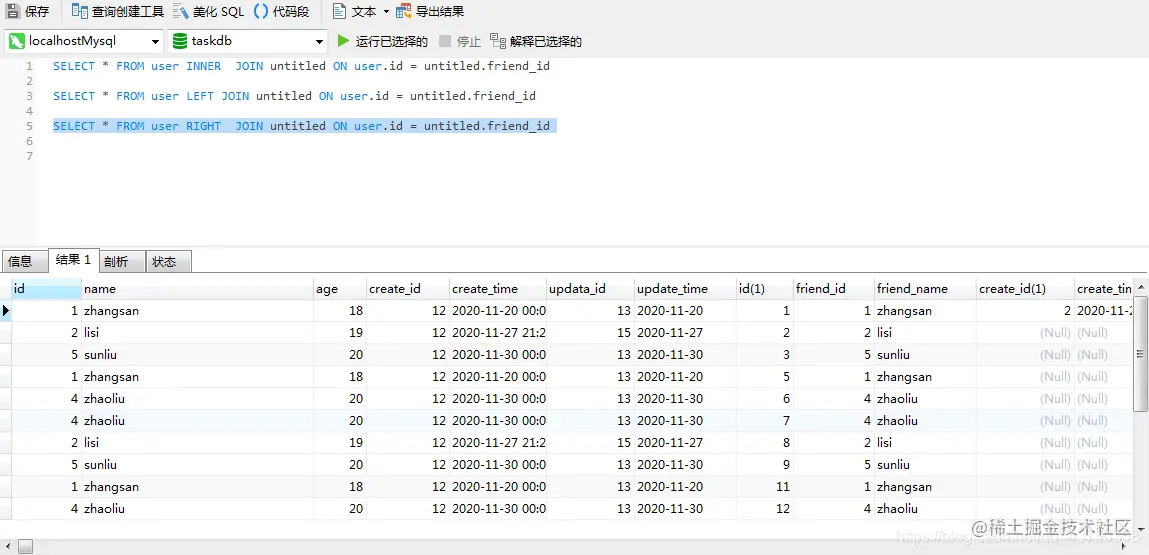Viewport: 1149px width, 555px height.
Task: Click the LEFT JOIN query on line 3
Action: tap(295, 96)
